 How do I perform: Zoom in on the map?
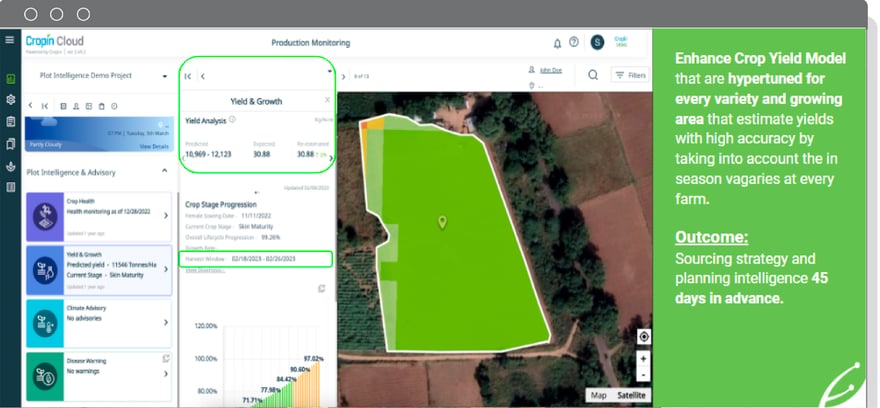644,358
